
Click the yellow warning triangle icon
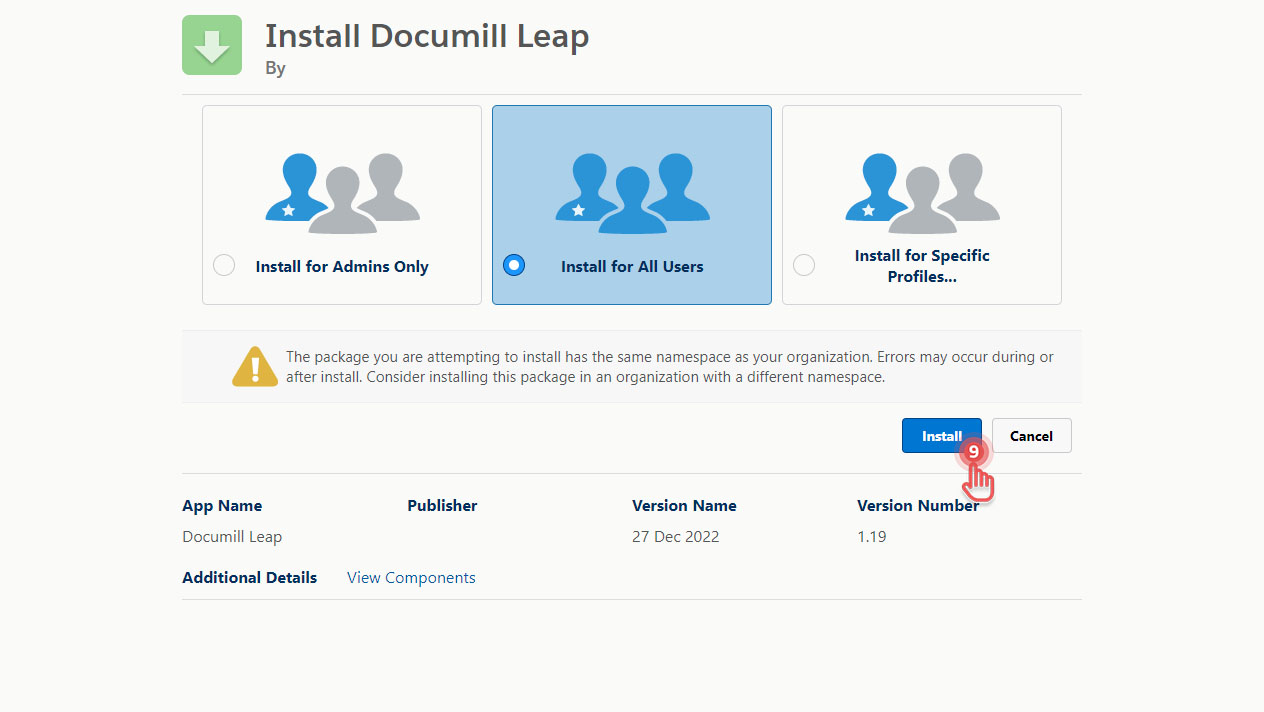(255, 367)
